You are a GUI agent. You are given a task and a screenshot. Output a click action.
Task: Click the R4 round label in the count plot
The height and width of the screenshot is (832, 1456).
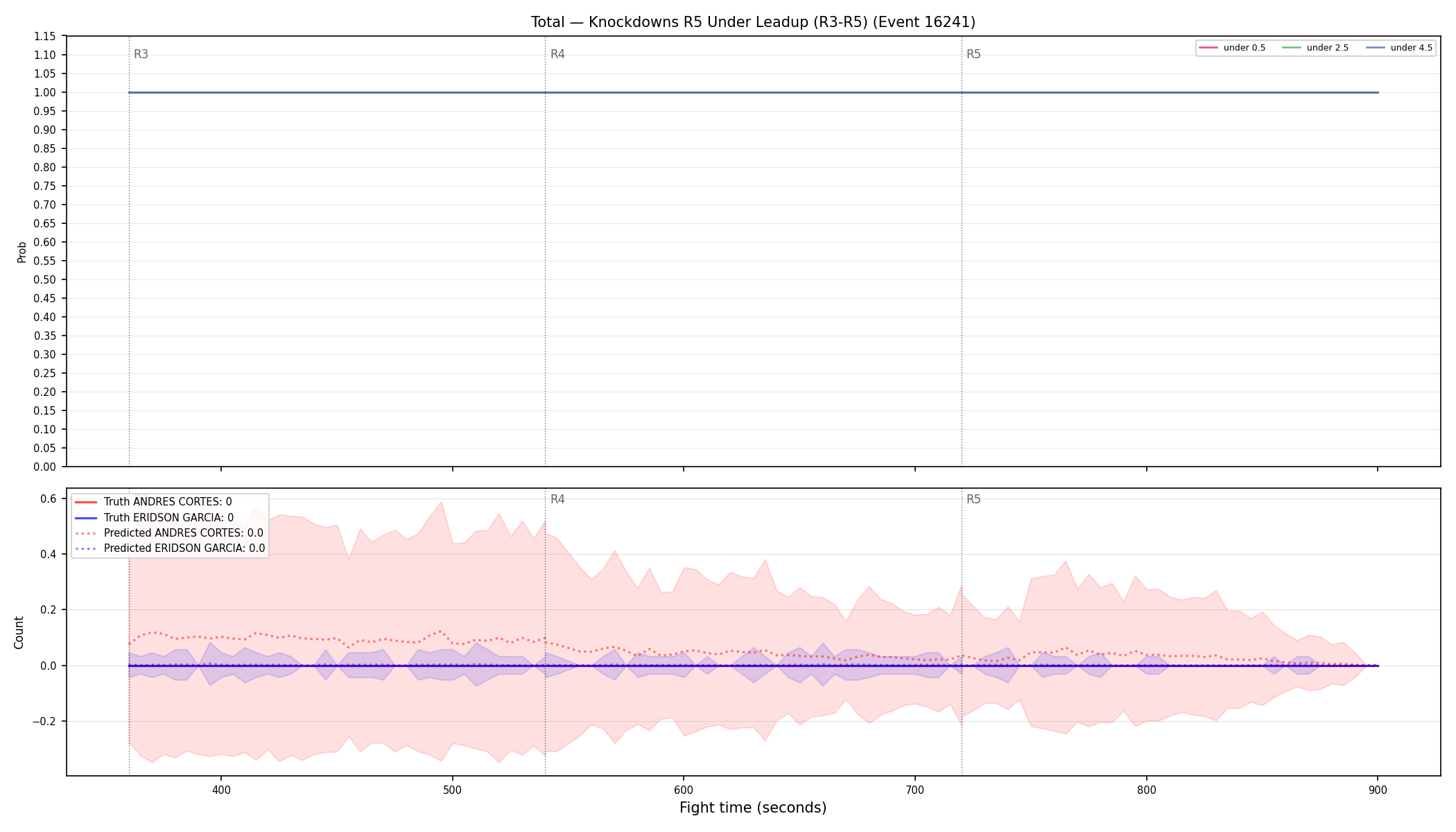557,499
